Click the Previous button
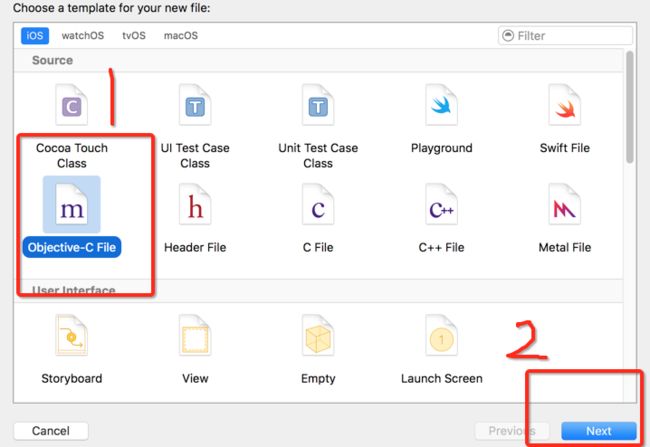Screen dimensions: 650x447 tap(512, 431)
